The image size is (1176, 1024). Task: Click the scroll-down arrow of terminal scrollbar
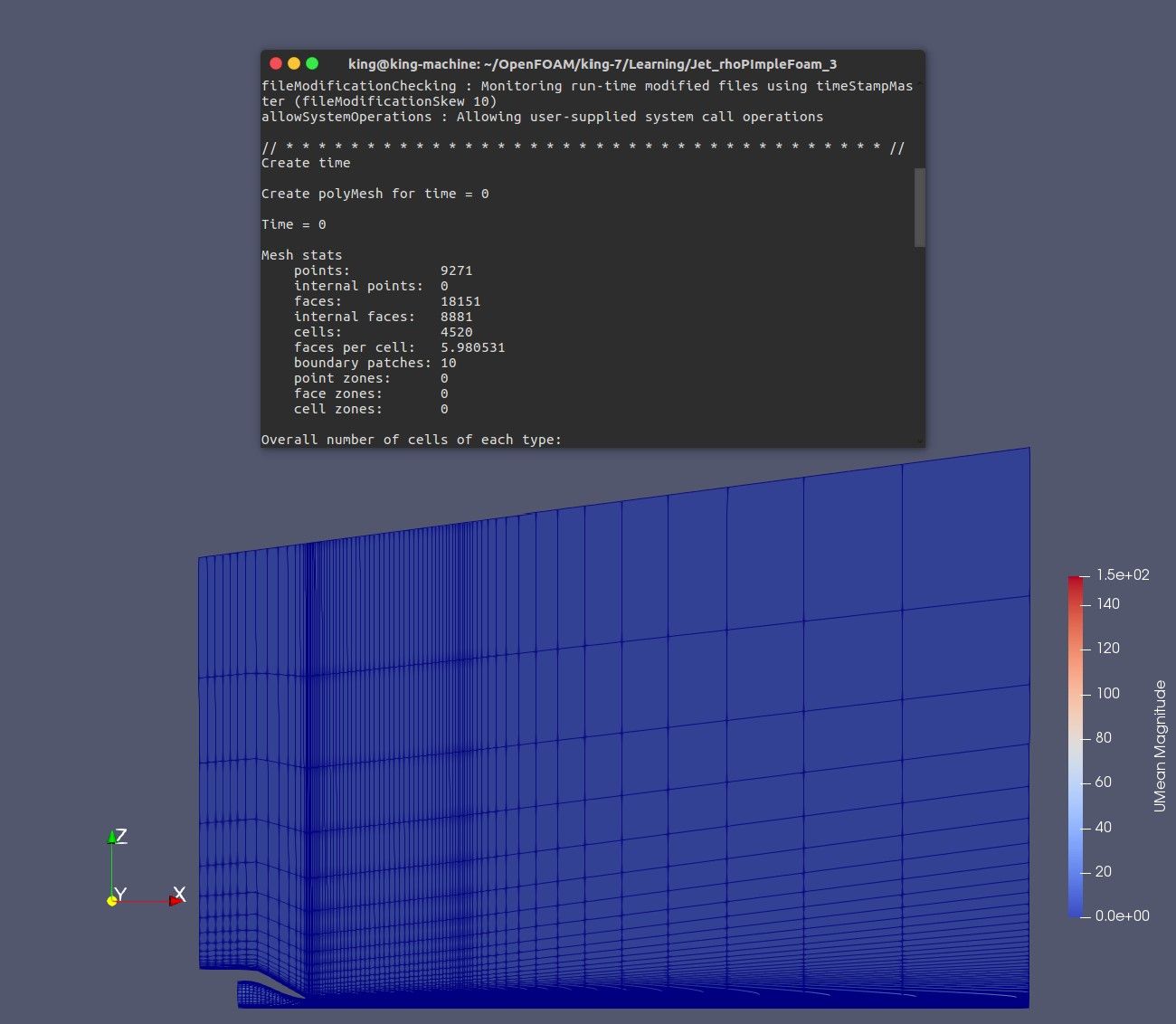point(920,441)
